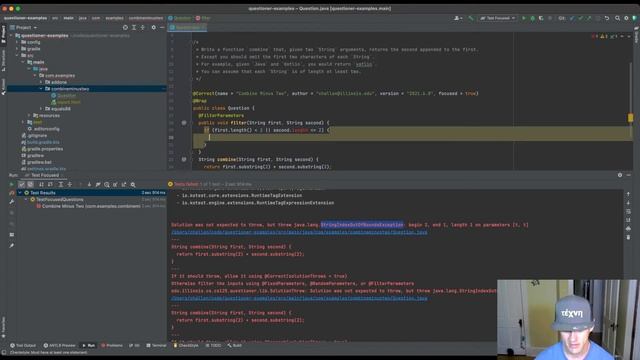Image resolution: width=640 pixels, height=360 pixels.
Task: Click the Run with Coverage icon
Action: pyautogui.click(x=541, y=18)
